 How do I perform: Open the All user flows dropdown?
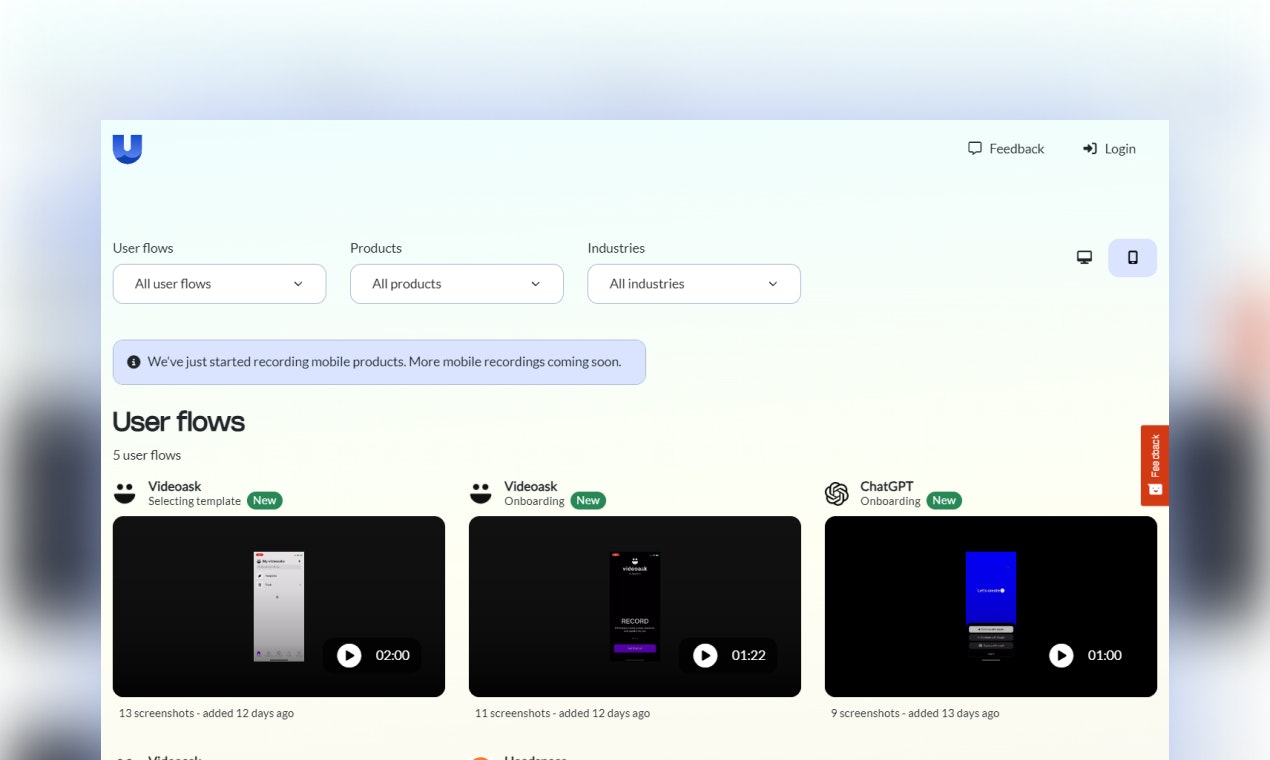pyautogui.click(x=219, y=284)
